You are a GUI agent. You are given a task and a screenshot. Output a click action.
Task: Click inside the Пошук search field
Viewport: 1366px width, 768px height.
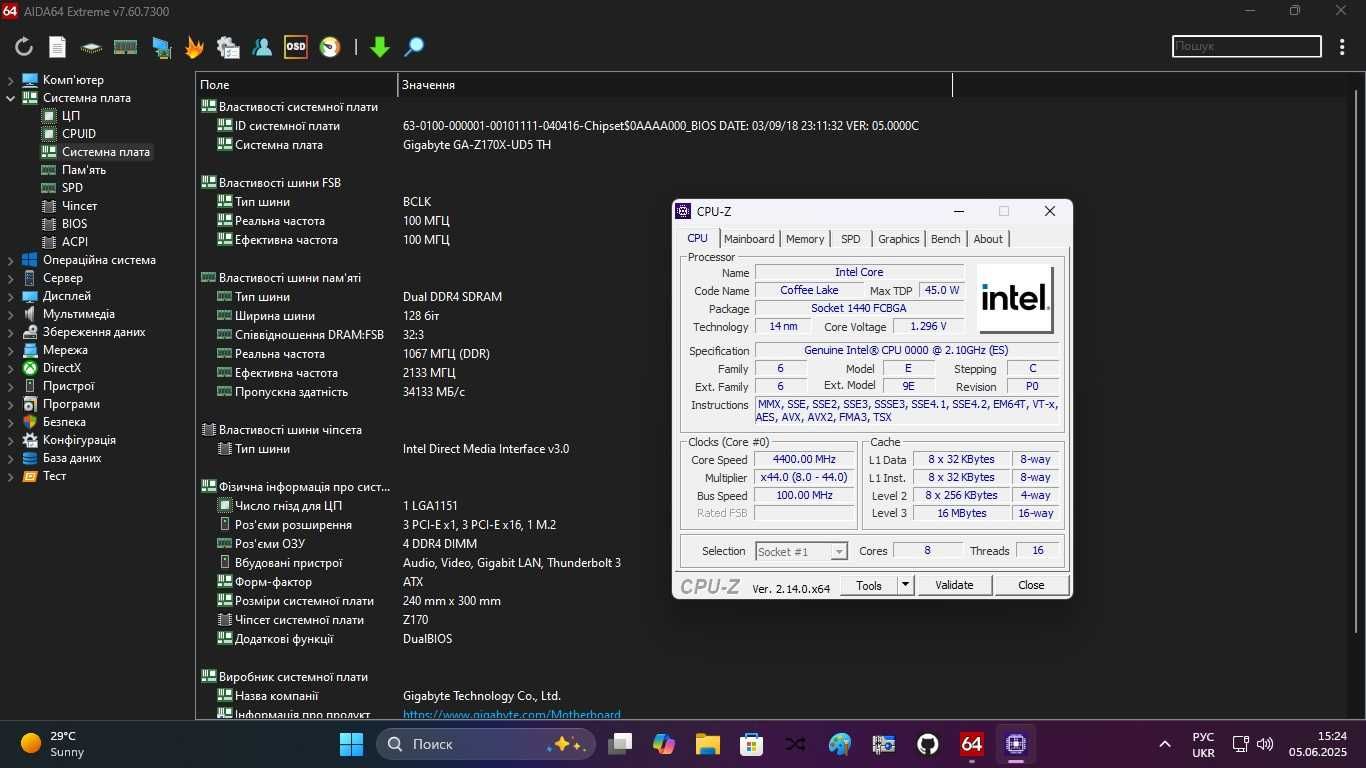(1247, 46)
